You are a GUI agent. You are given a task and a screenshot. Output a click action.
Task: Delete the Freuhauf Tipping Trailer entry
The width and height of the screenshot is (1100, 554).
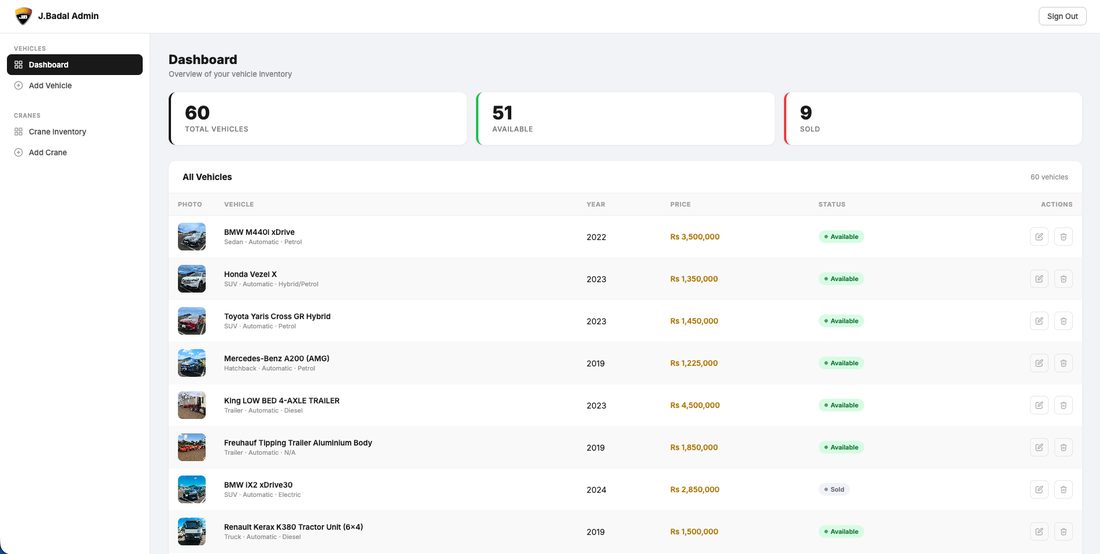tap(1063, 447)
